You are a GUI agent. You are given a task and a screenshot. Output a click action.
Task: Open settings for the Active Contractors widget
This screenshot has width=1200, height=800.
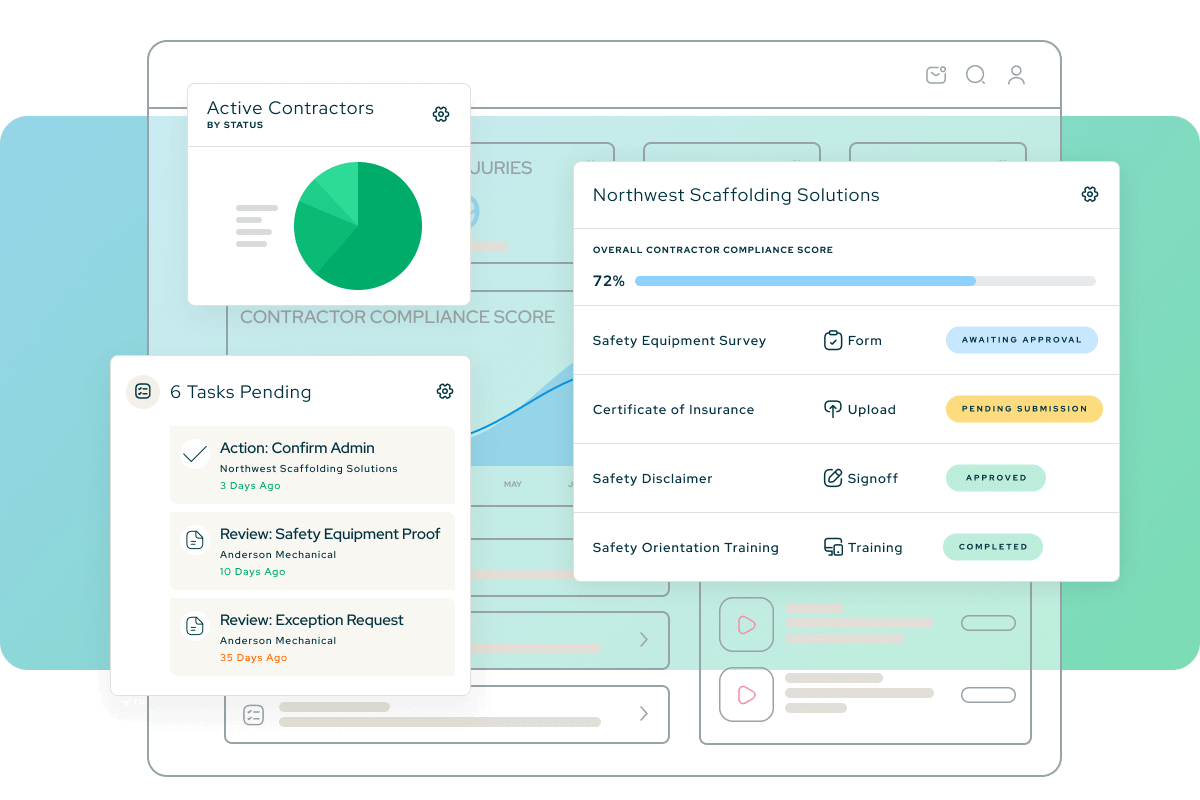441,114
